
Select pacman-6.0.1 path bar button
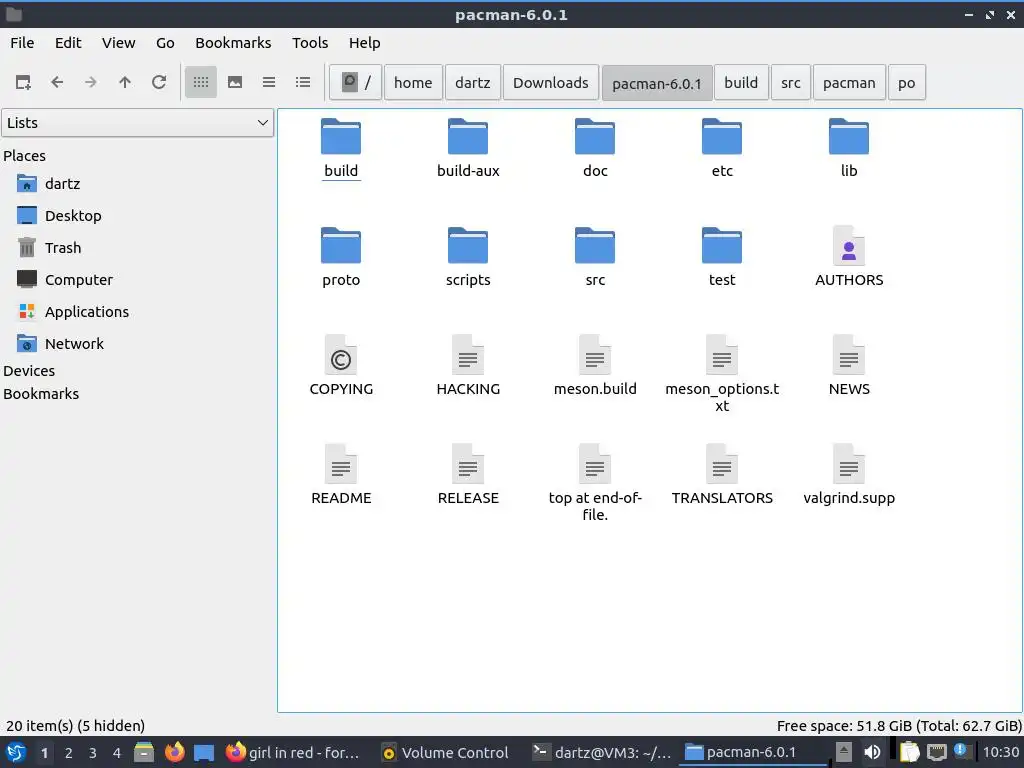click(x=656, y=83)
